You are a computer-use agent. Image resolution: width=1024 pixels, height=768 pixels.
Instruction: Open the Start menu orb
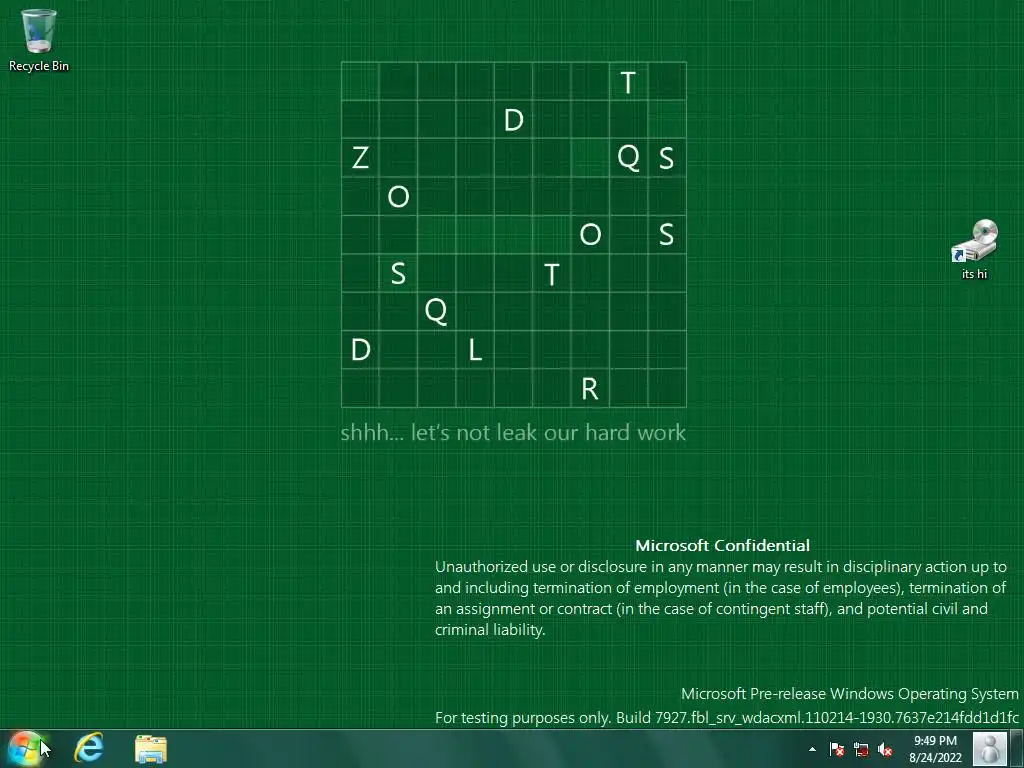(24, 748)
